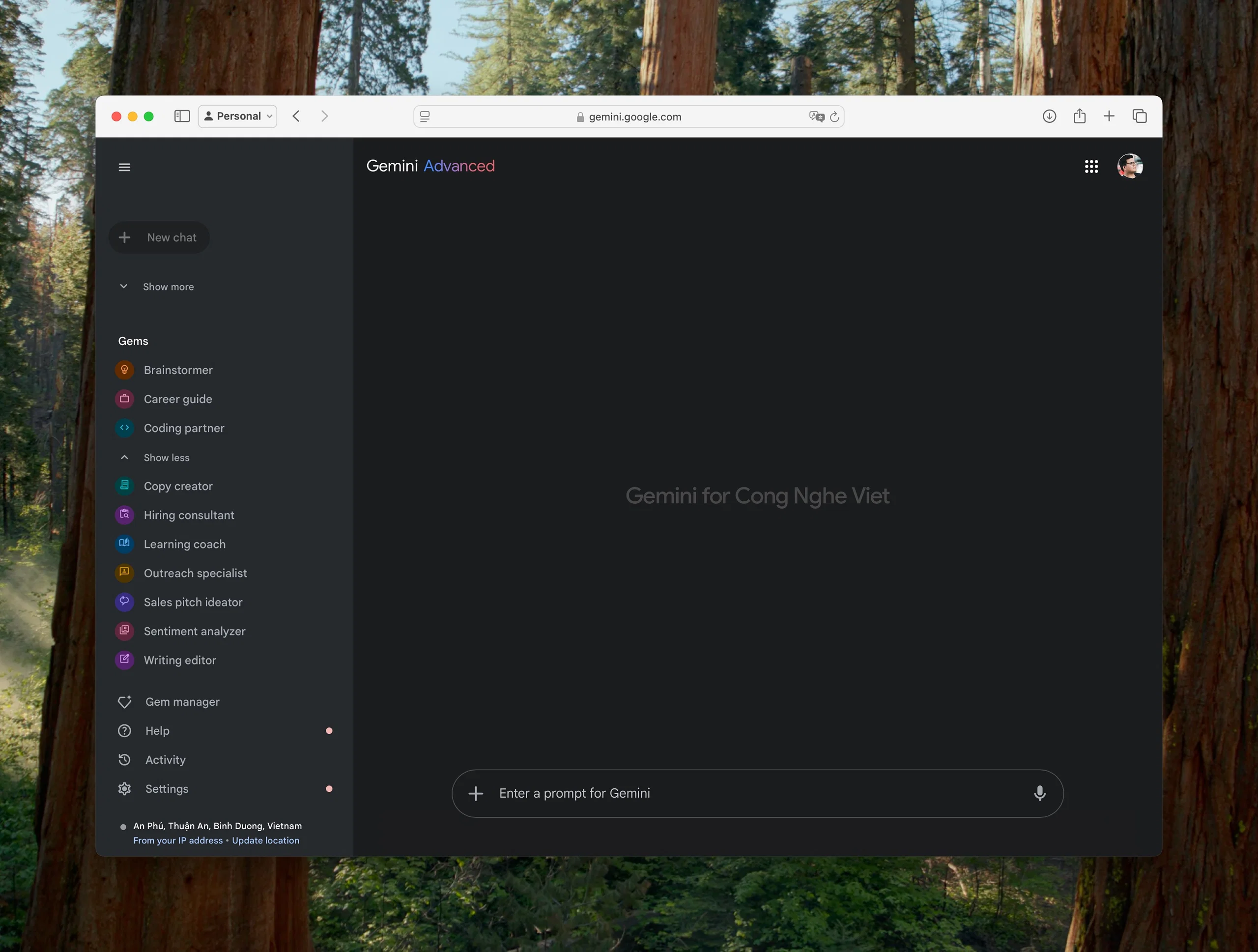Toggle microphone input in prompt field
This screenshot has height=952, width=1258.
[1040, 793]
